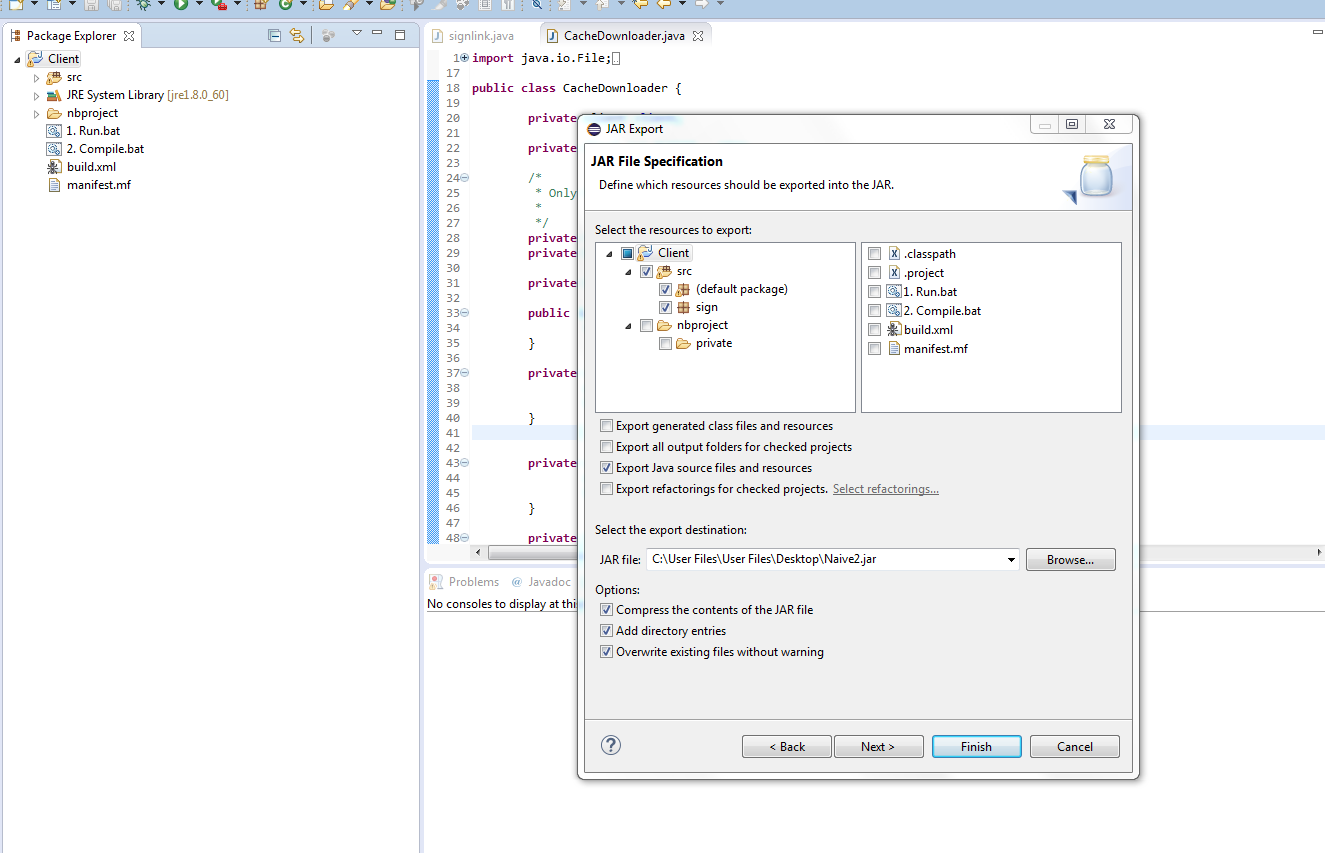Click manifest.mf file icon in export file list
The width and height of the screenshot is (1325, 853).
(x=894, y=349)
